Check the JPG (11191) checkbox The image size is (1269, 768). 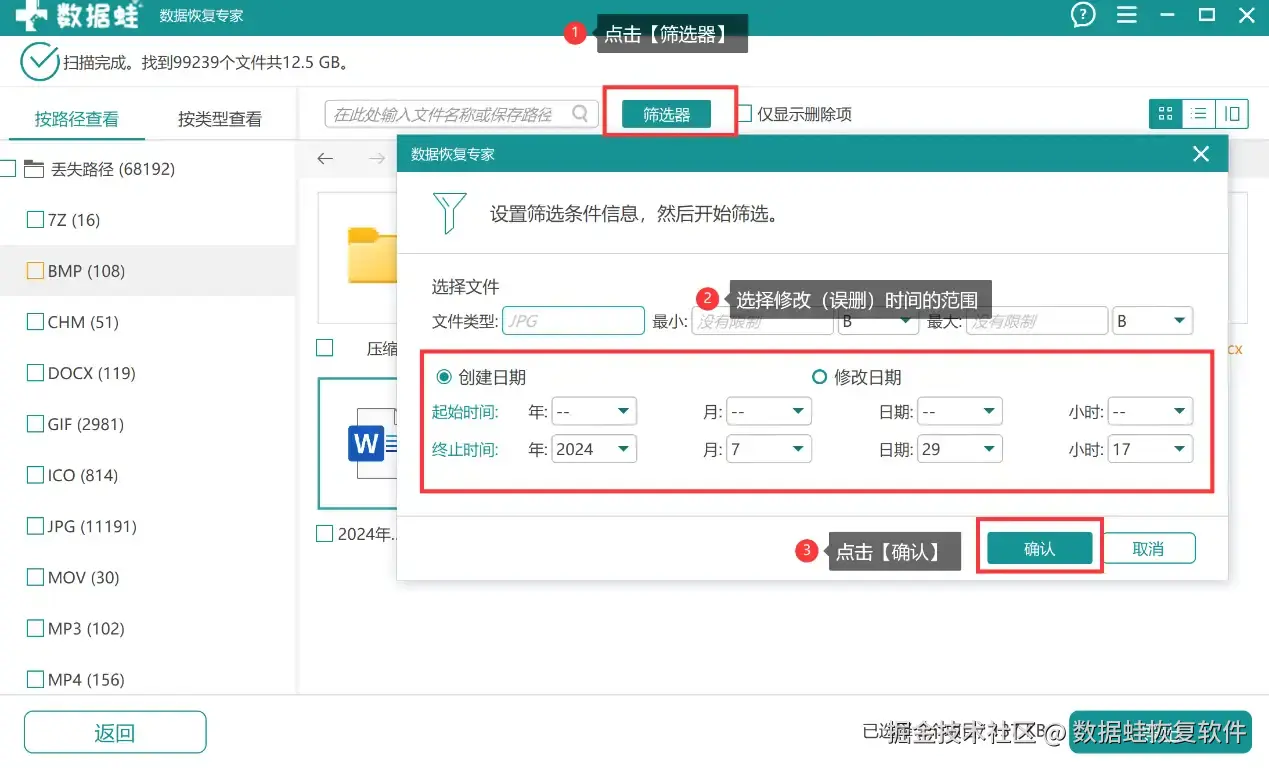click(x=34, y=526)
